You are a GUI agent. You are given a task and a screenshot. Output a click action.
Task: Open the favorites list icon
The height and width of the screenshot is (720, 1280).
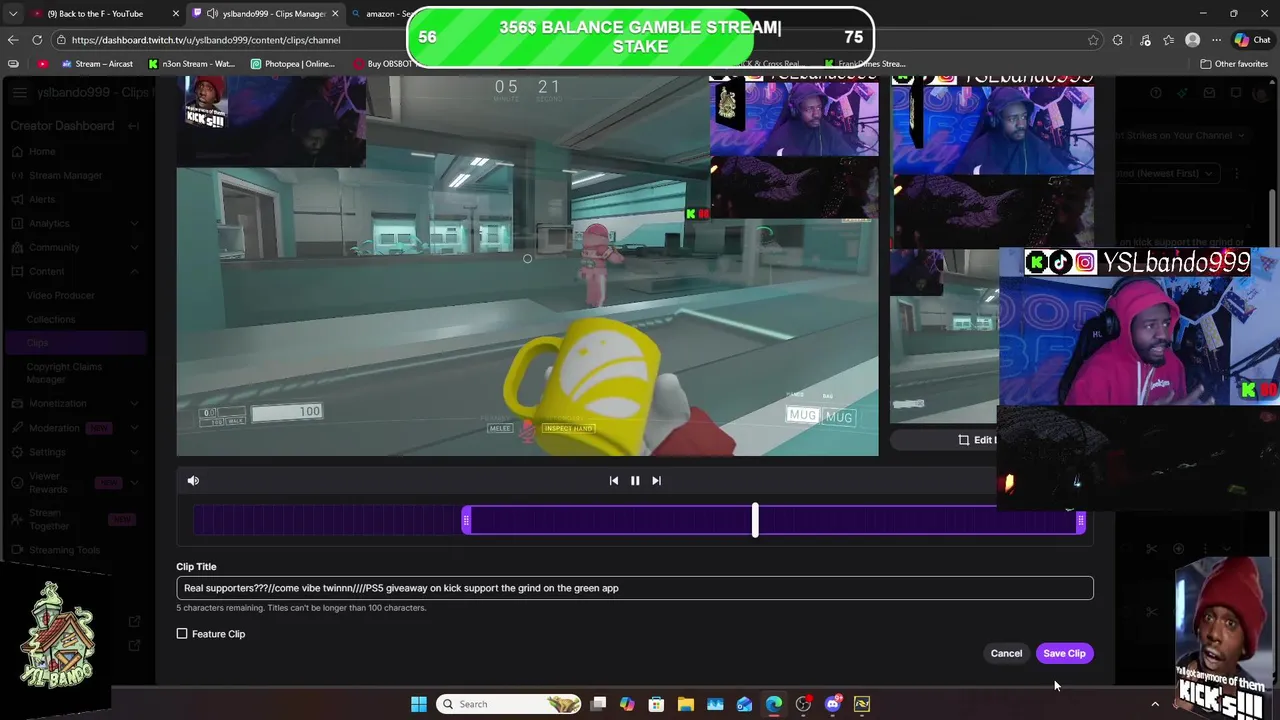(1169, 40)
